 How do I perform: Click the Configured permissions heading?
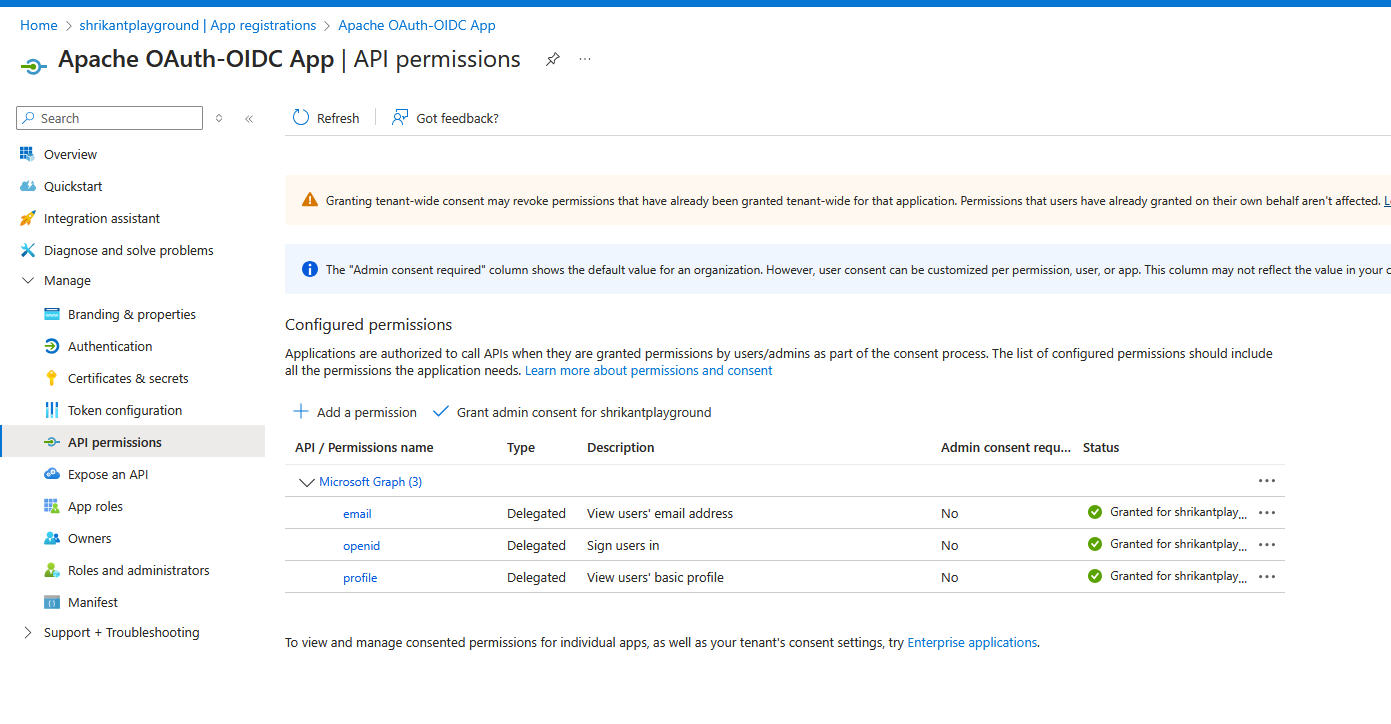pyautogui.click(x=369, y=324)
